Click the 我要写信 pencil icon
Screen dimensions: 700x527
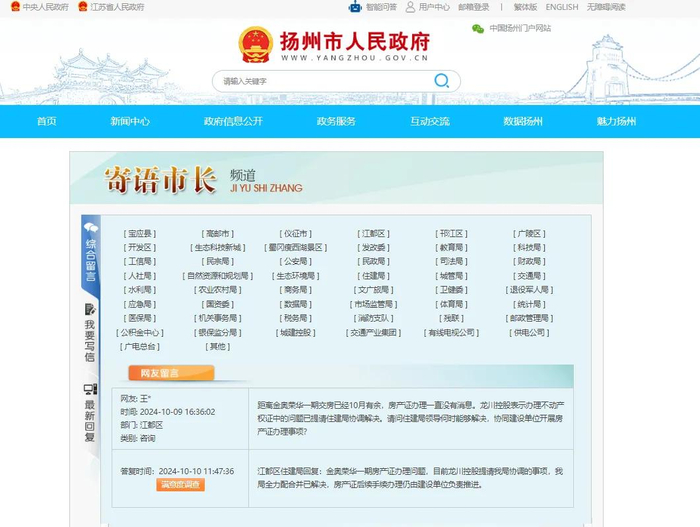[90, 309]
